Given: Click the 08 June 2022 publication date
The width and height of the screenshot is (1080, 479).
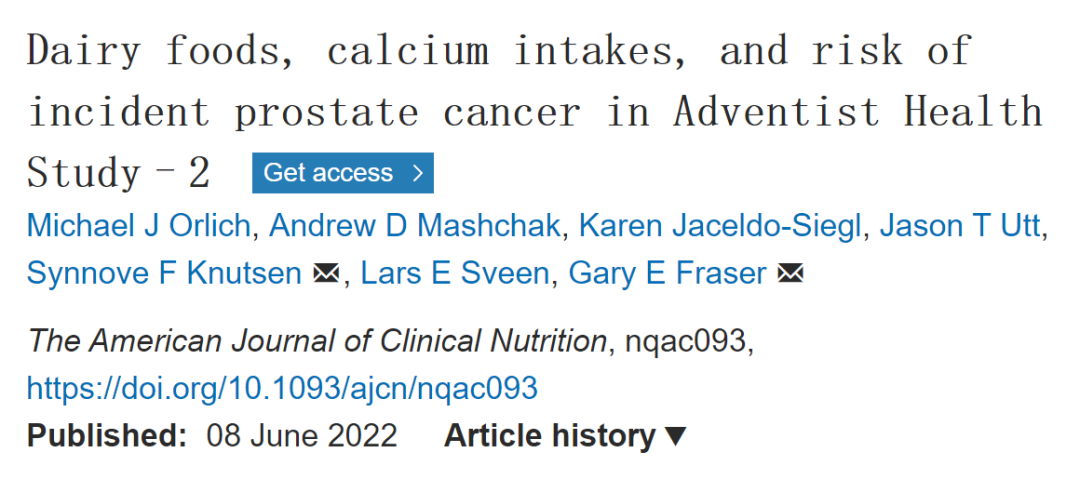Looking at the screenshot, I should (x=302, y=436).
